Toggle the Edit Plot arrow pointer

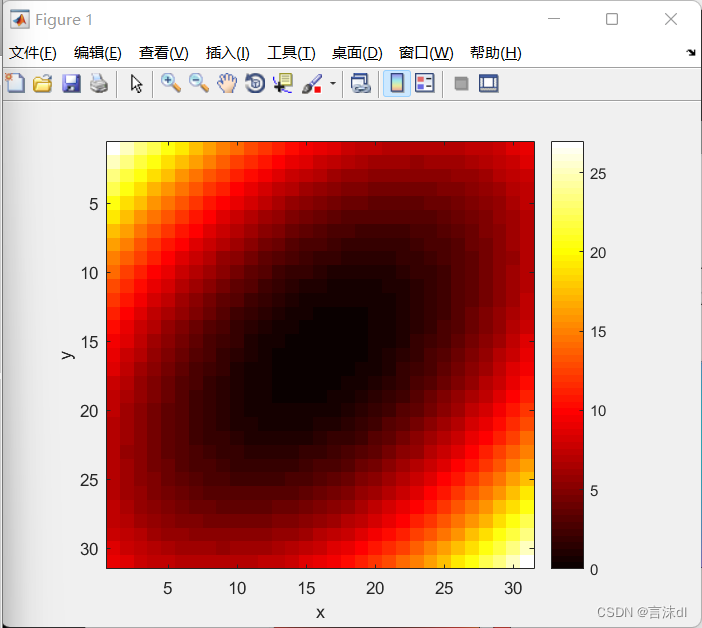[137, 84]
